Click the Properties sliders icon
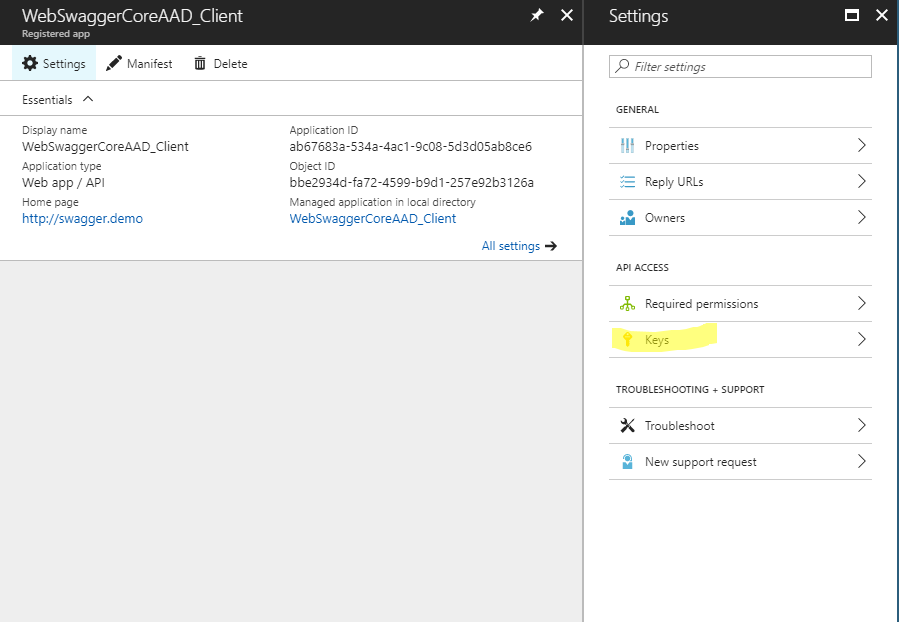 coord(627,146)
